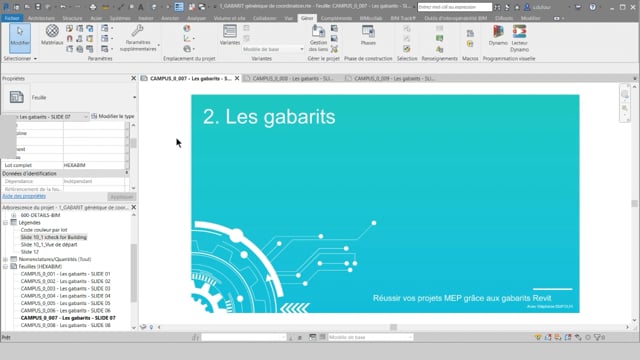The image size is (640, 360).
Task: Launch the Dynamo tool
Action: pos(498,35)
